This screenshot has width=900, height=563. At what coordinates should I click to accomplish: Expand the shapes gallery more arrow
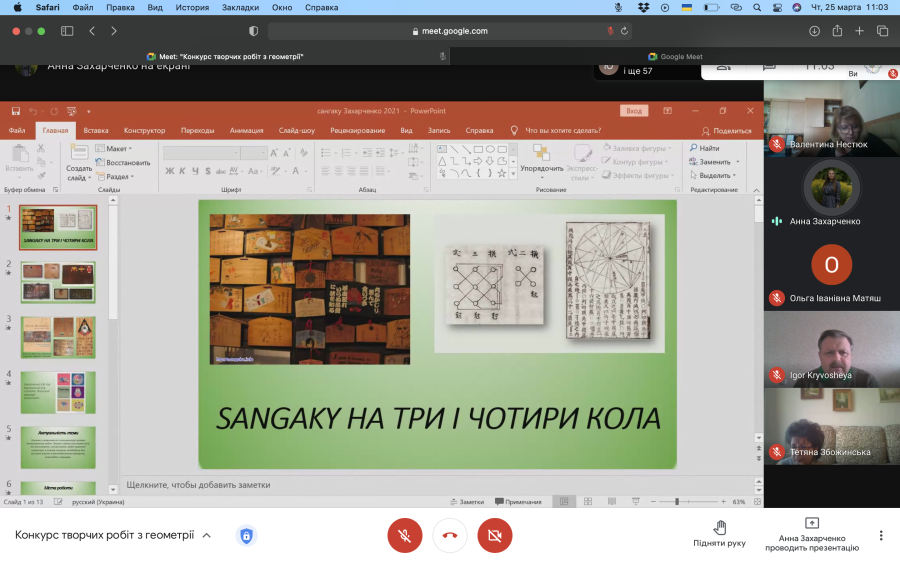tap(513, 174)
